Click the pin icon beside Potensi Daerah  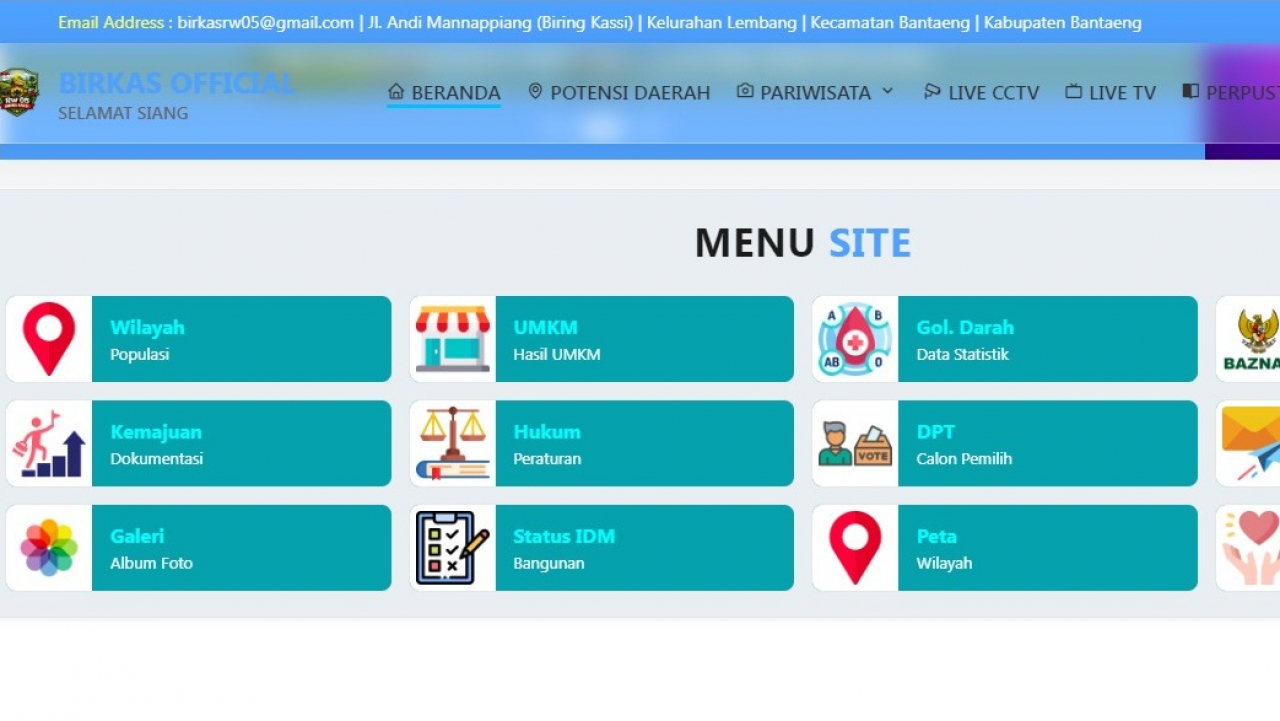pyautogui.click(x=535, y=91)
